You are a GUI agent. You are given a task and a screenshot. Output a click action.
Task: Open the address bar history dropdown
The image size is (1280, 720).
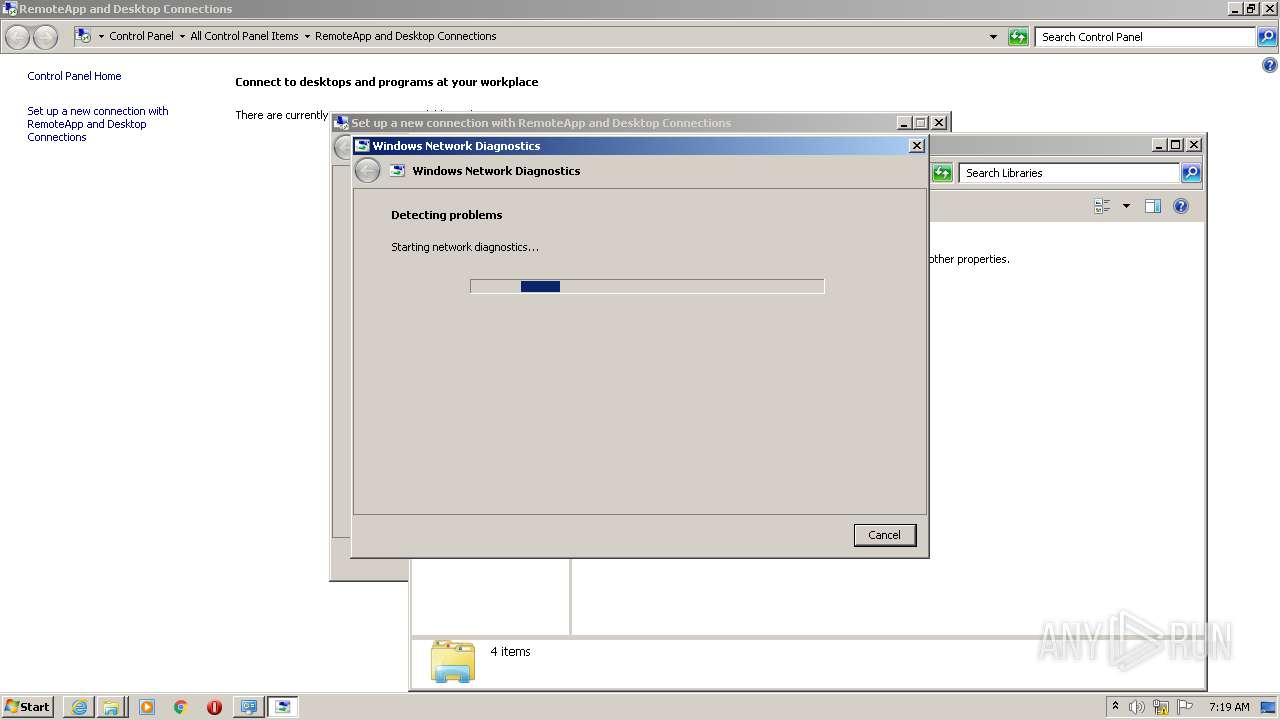(993, 37)
